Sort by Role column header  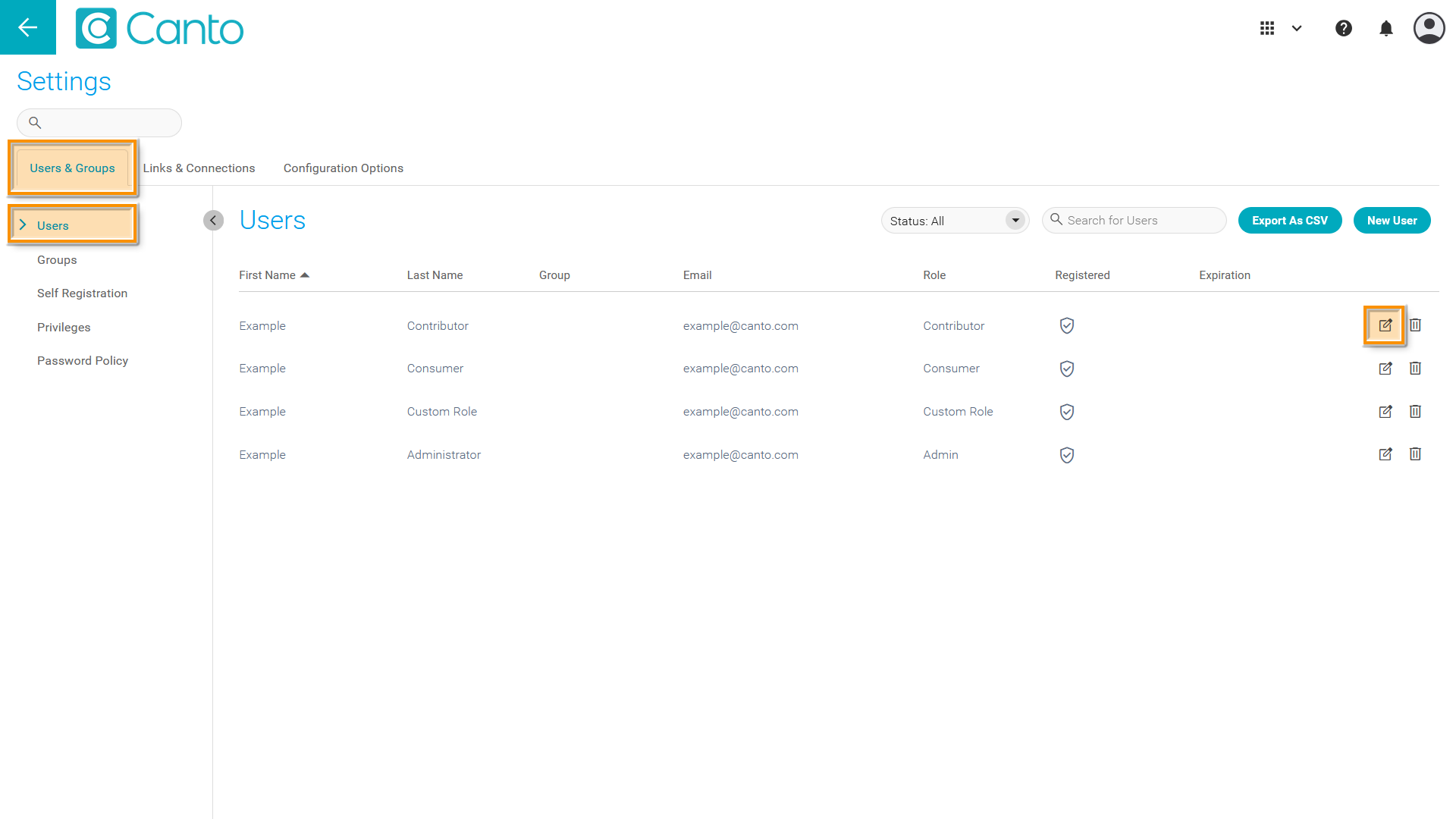click(x=934, y=275)
